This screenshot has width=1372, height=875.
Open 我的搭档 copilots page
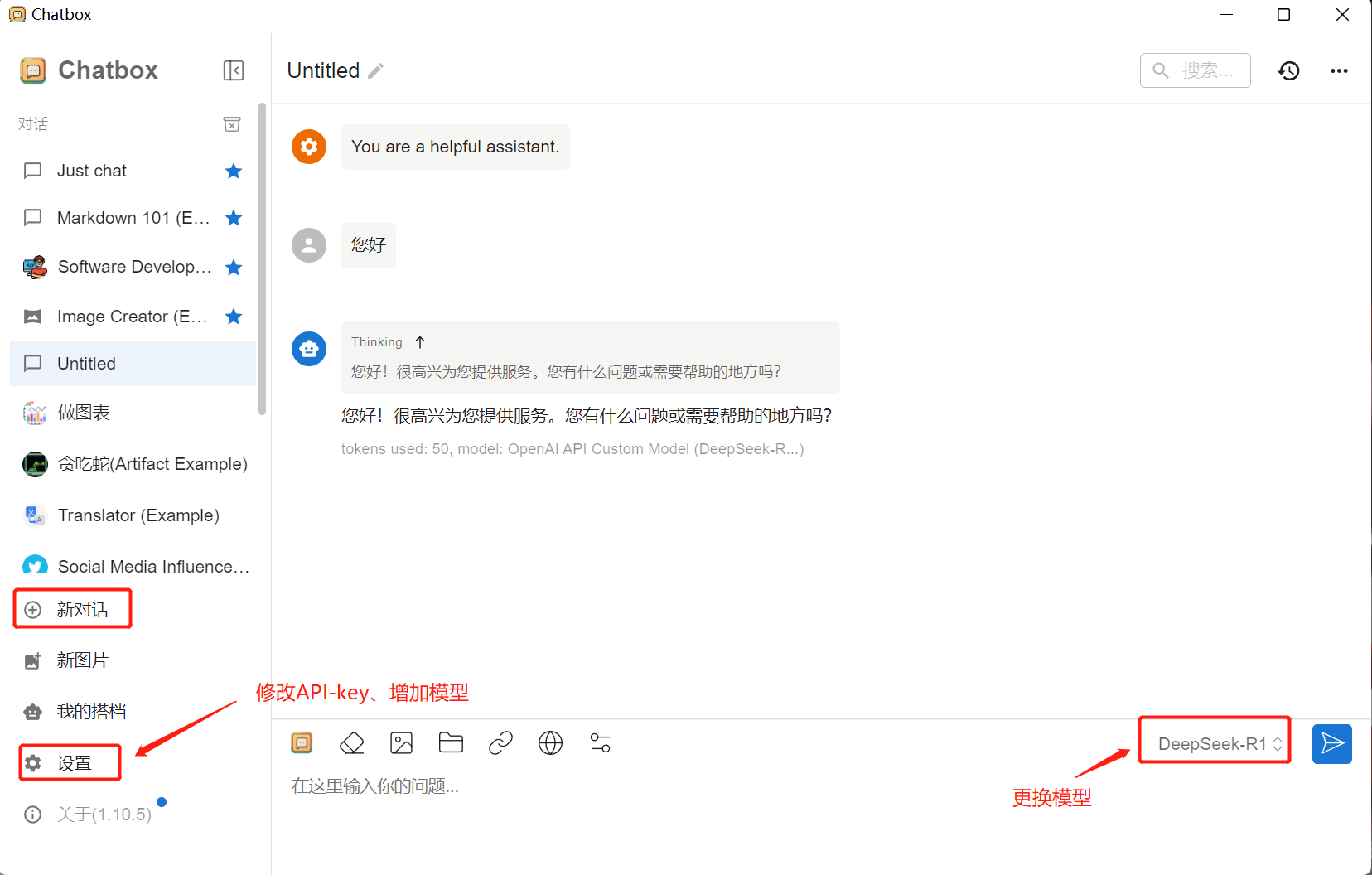[x=133, y=712]
